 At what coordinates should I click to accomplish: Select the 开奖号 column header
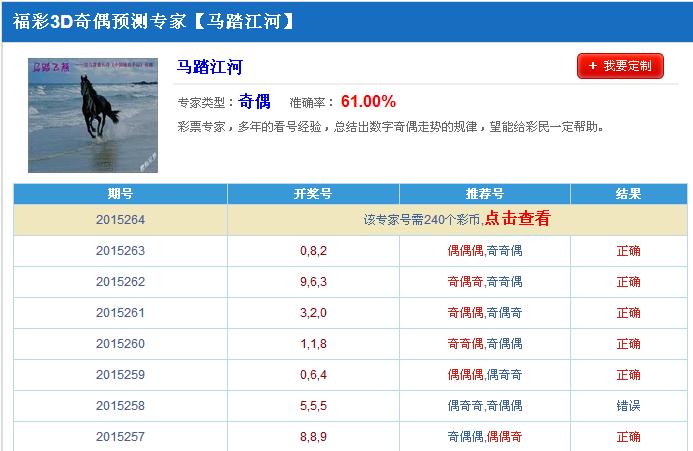pos(313,194)
